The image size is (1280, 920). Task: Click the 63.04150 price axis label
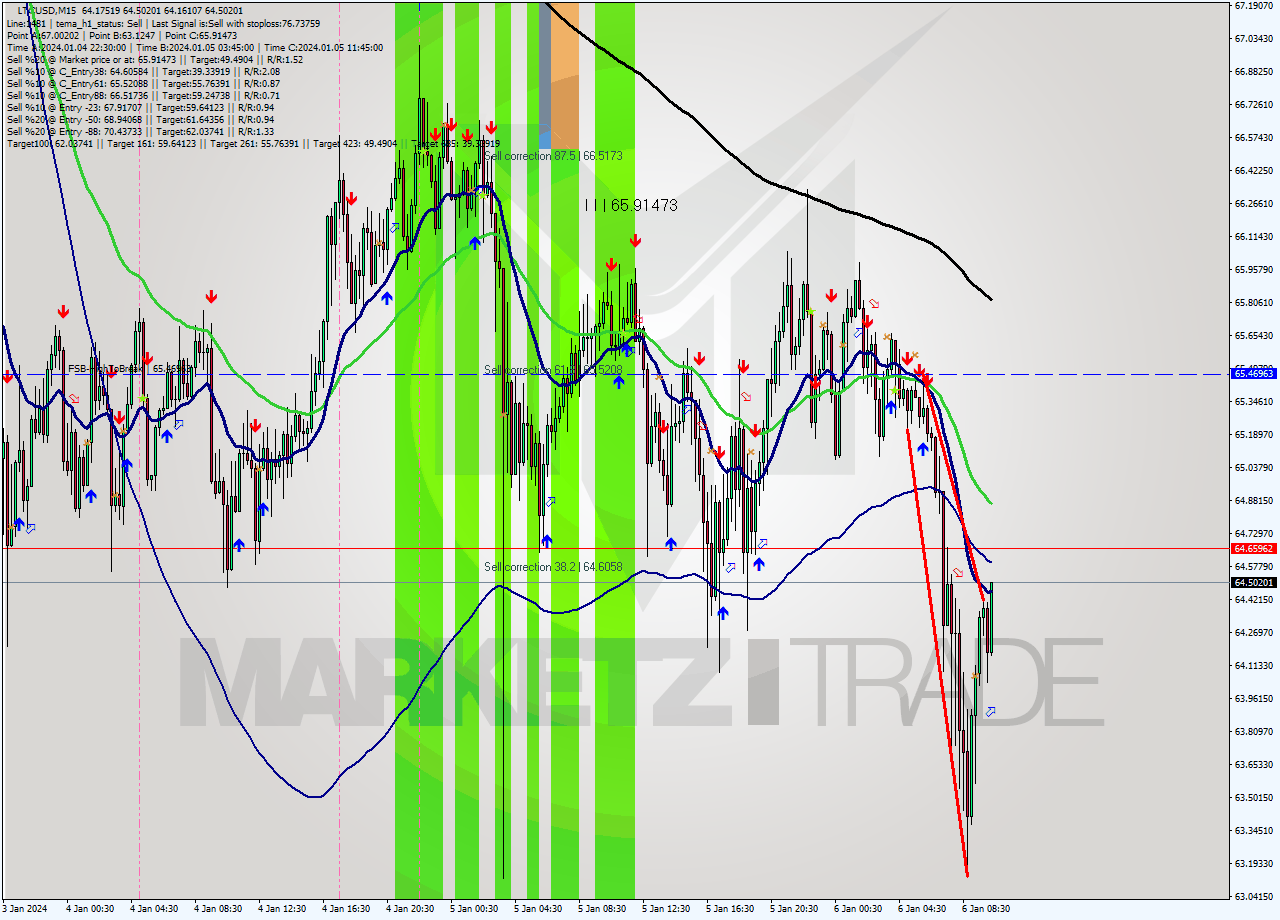pyautogui.click(x=1254, y=896)
